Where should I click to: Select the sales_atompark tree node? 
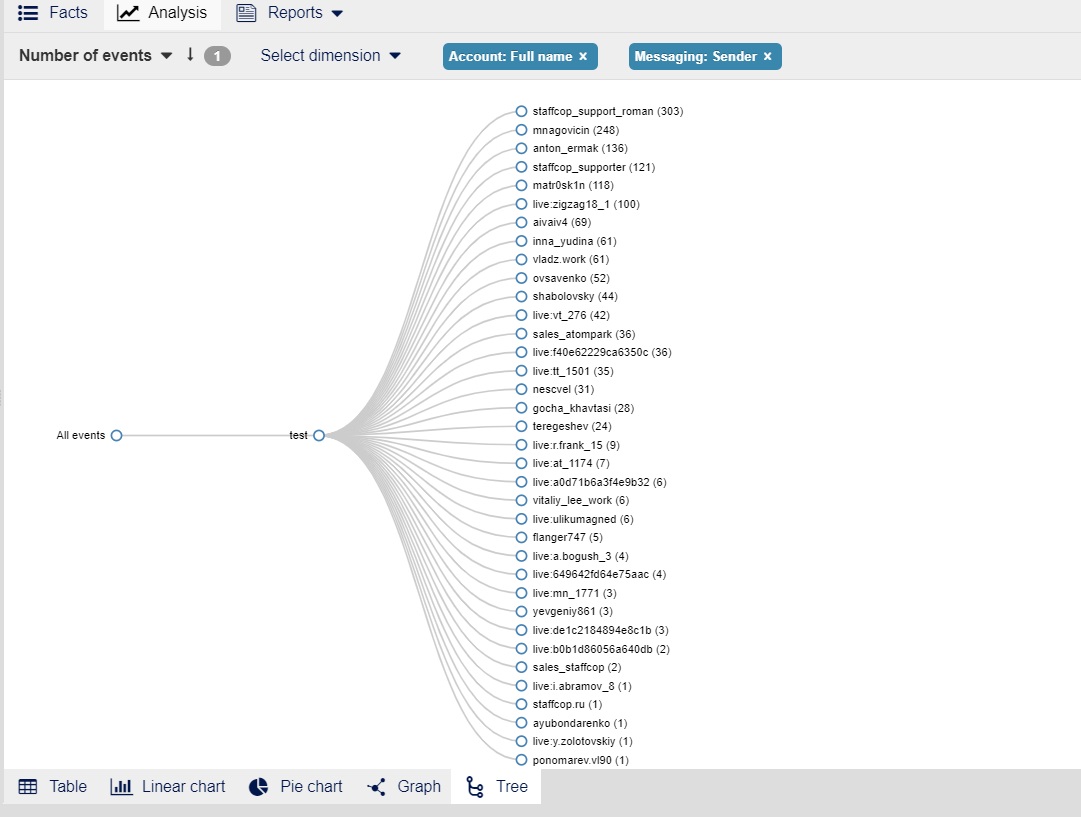point(521,334)
